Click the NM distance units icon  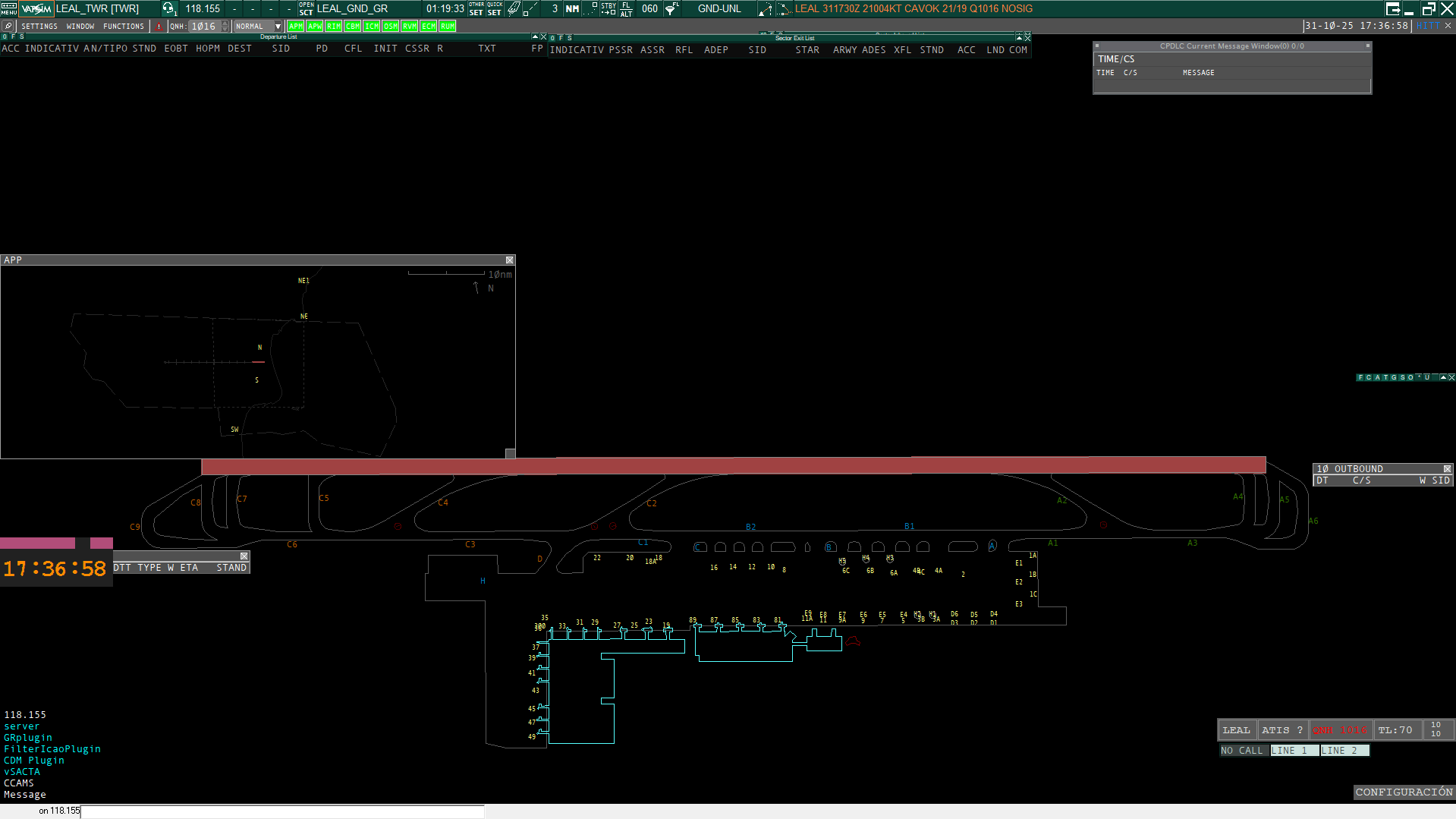pyautogui.click(x=572, y=8)
